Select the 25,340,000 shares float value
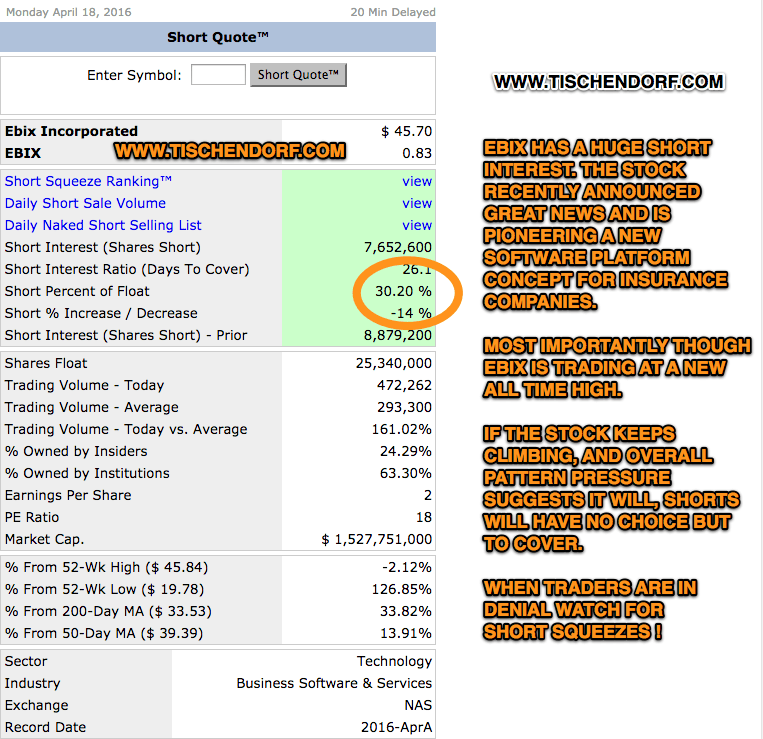Image resolution: width=763 pixels, height=739 pixels. pyautogui.click(x=393, y=363)
